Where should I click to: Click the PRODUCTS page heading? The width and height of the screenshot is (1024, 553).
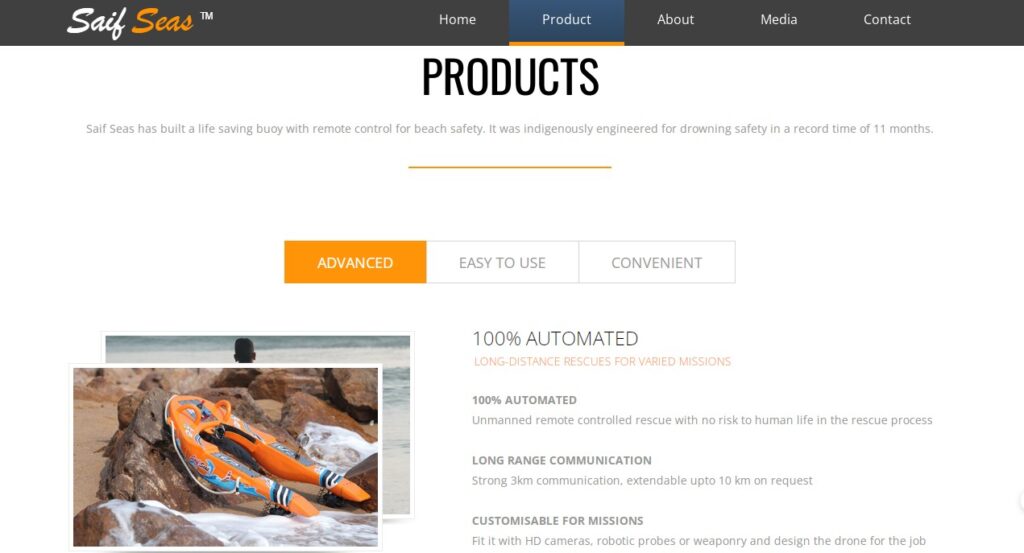point(510,76)
